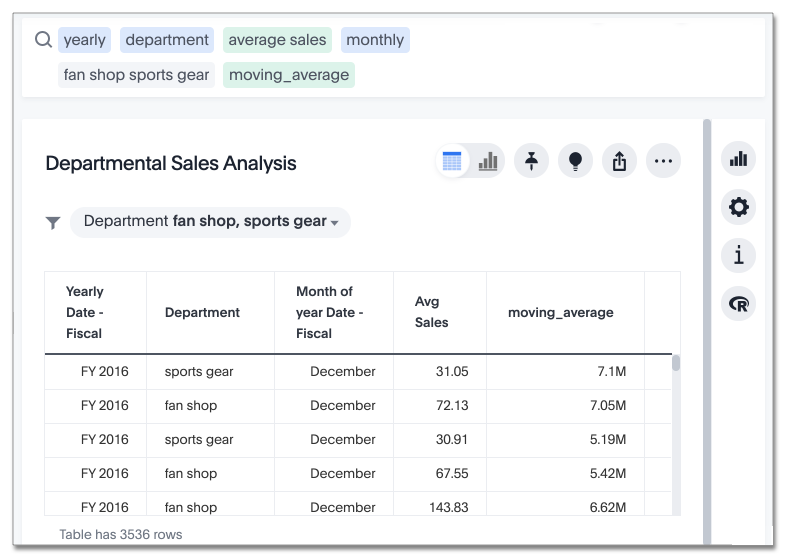Click the filter funnel icon
The height and width of the screenshot is (558, 786).
point(53,223)
